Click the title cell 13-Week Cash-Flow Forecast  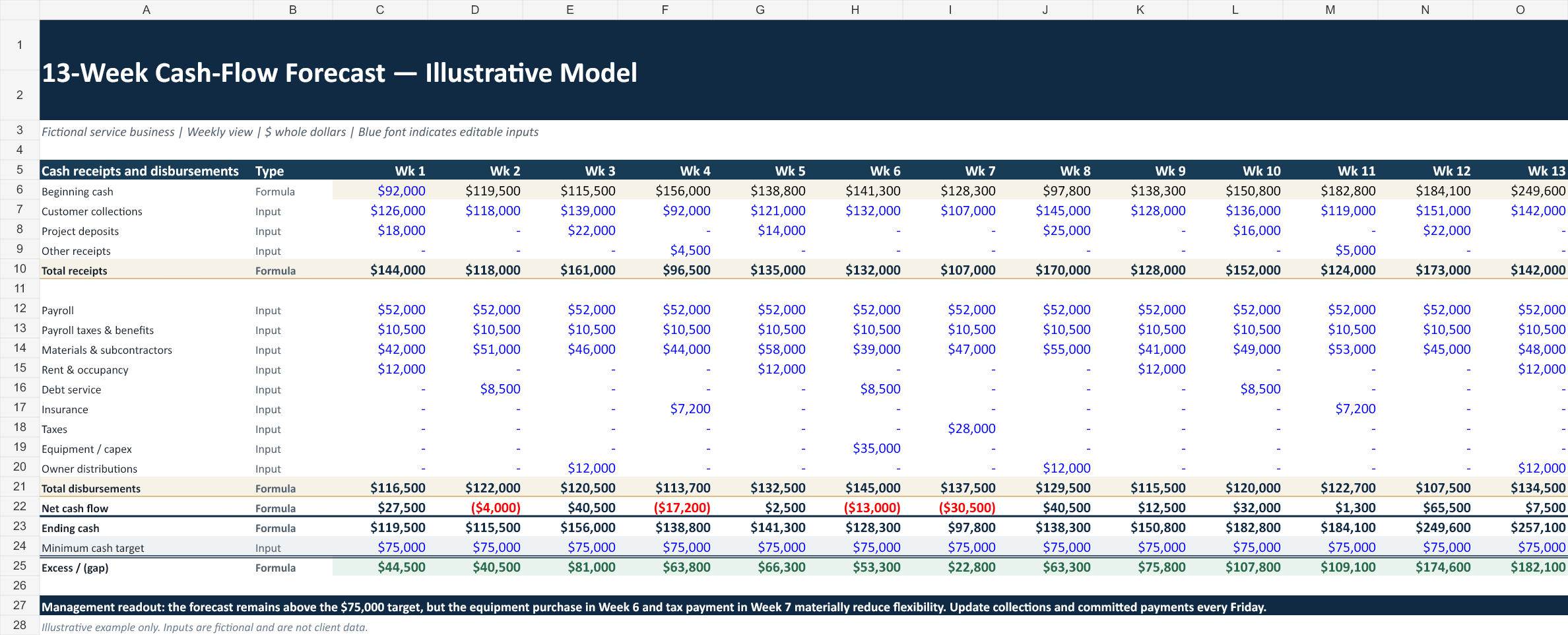pyautogui.click(x=339, y=73)
